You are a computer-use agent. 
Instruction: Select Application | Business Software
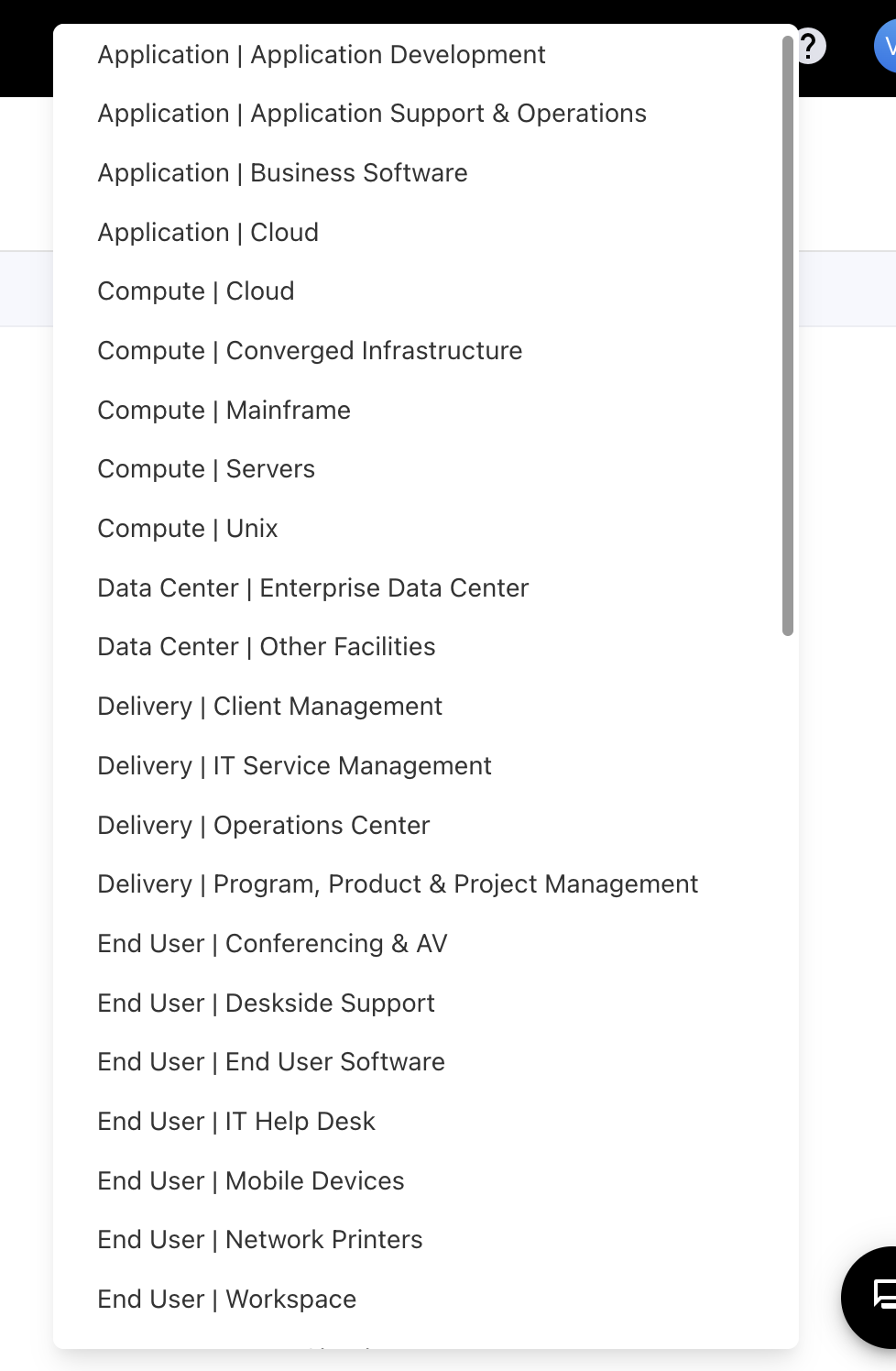[x=282, y=173]
